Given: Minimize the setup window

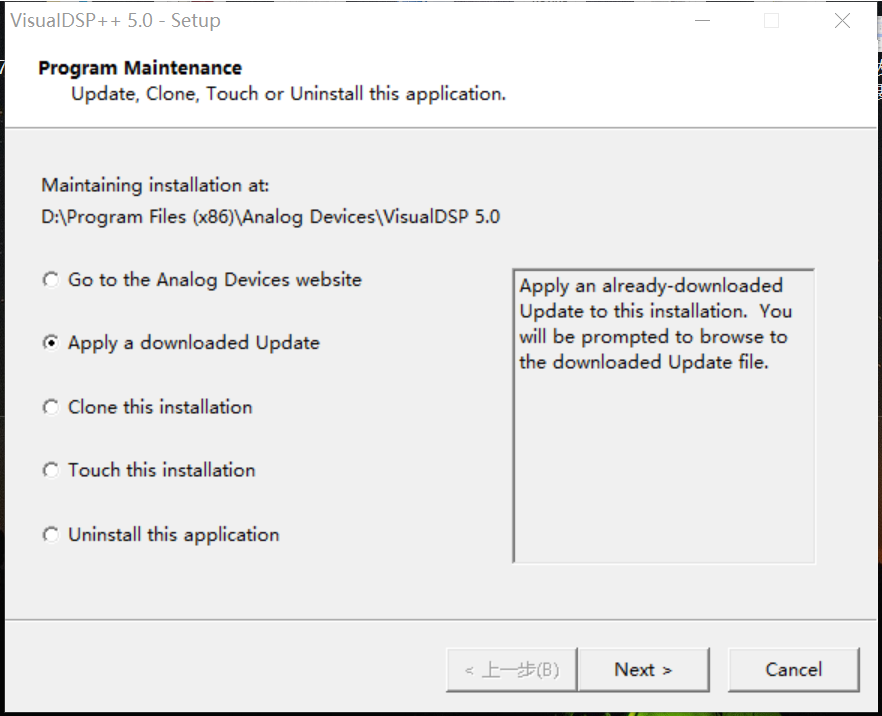Looking at the screenshot, I should [x=702, y=20].
